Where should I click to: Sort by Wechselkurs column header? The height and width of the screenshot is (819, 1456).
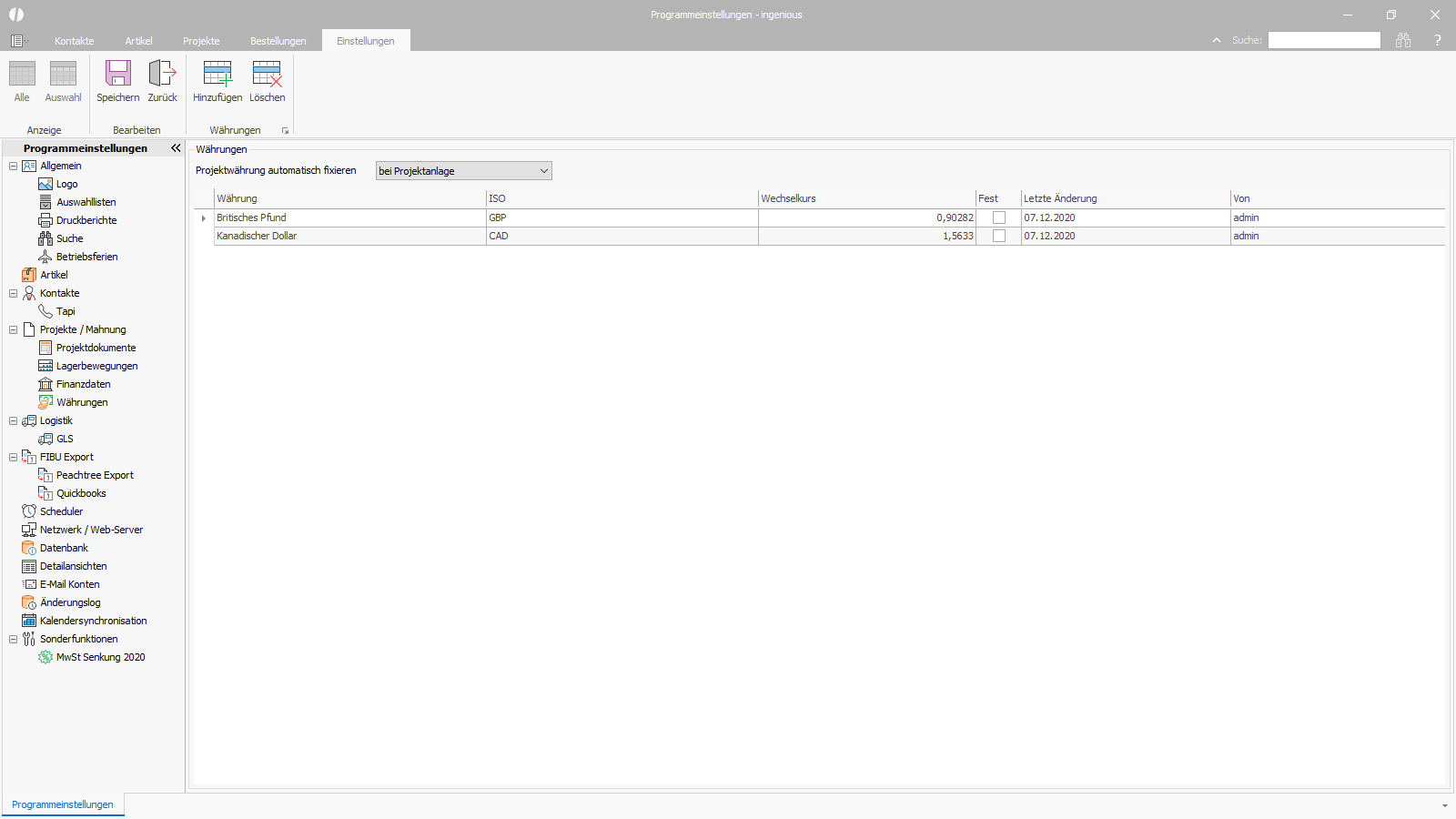pyautogui.click(x=867, y=198)
